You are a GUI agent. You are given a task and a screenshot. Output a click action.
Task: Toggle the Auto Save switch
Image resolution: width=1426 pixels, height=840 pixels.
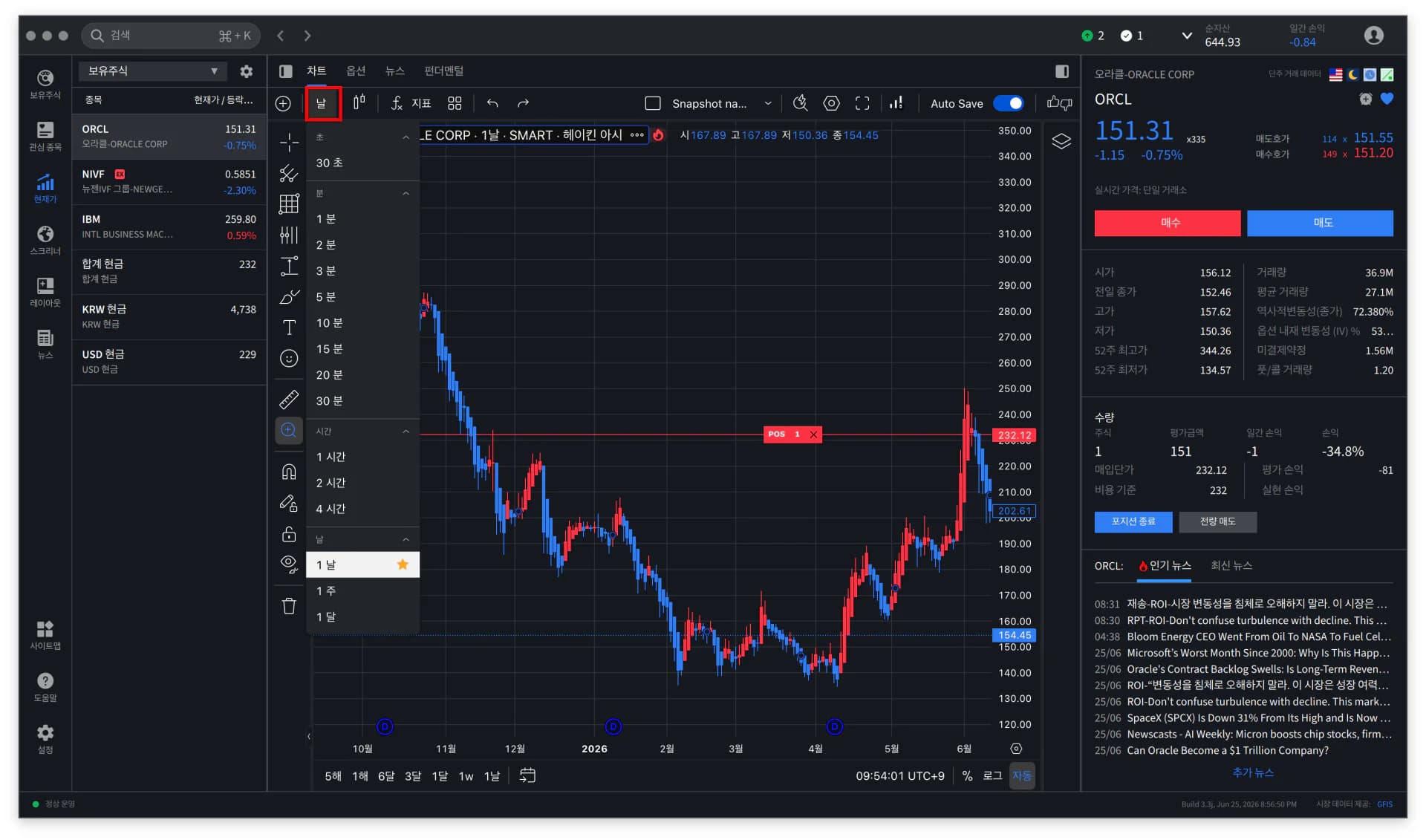coord(1008,103)
